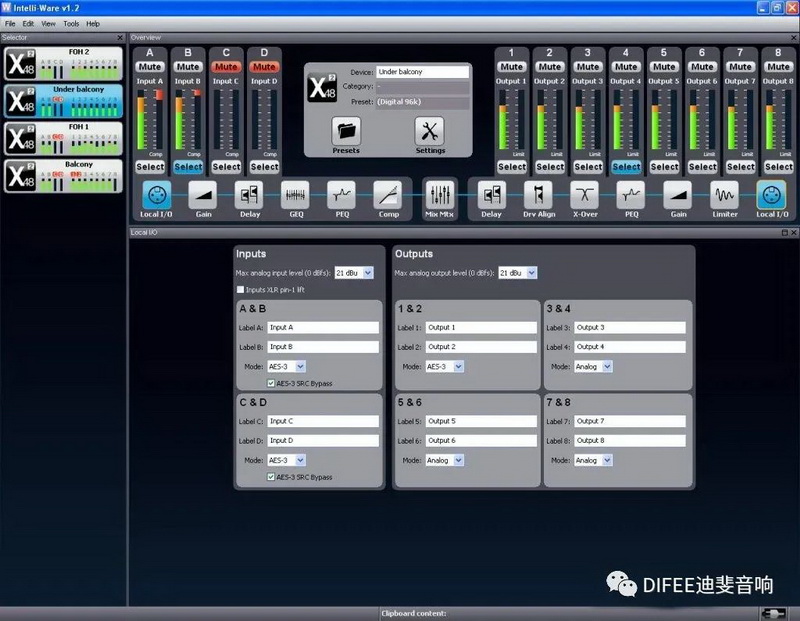Open the output Delay module
Viewport: 800px width, 621px height.
(x=491, y=195)
